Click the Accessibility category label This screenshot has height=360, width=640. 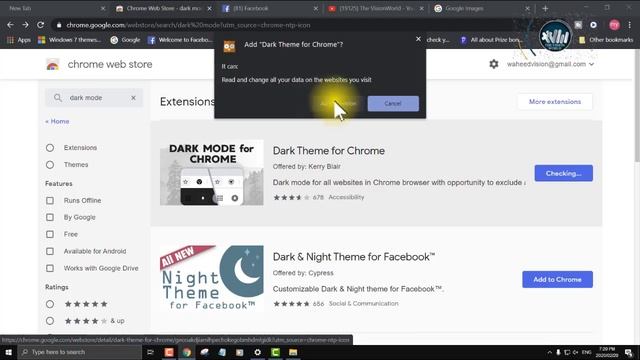coord(346,197)
